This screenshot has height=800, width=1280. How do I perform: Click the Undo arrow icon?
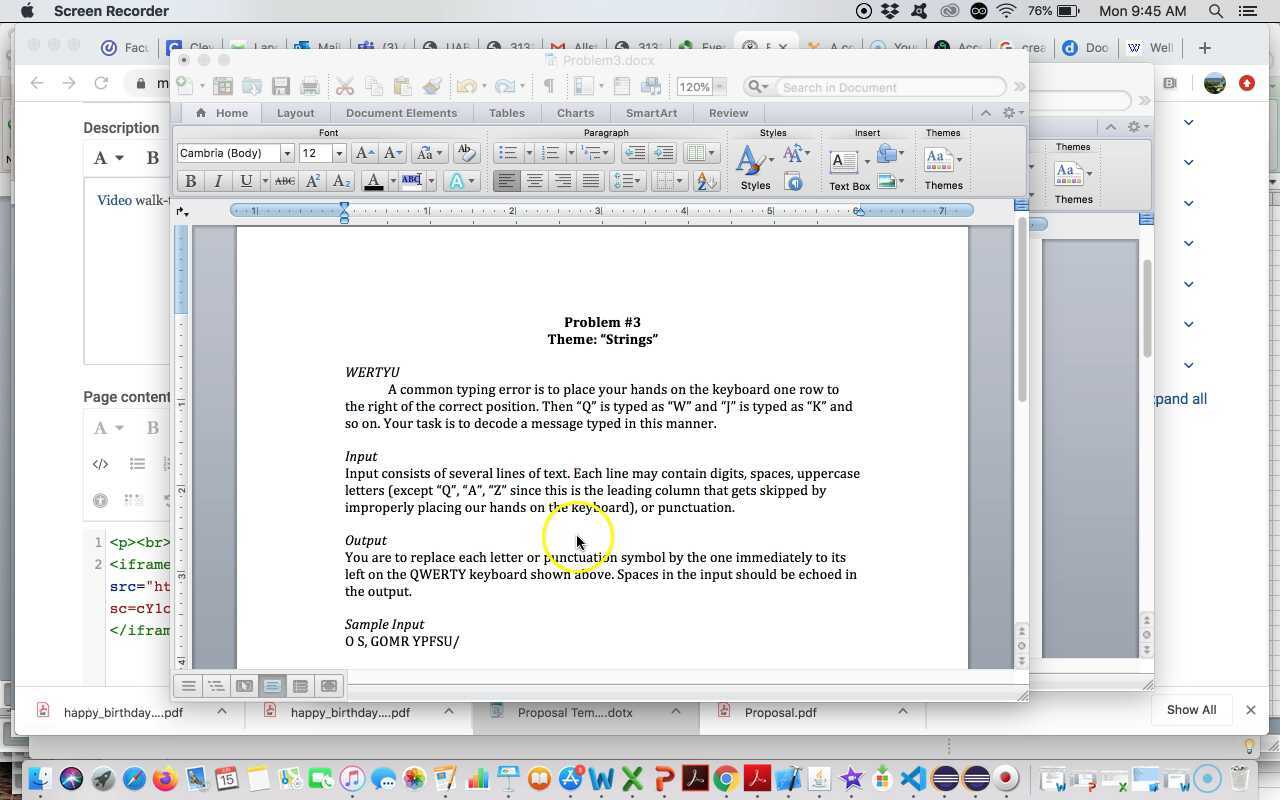point(466,87)
